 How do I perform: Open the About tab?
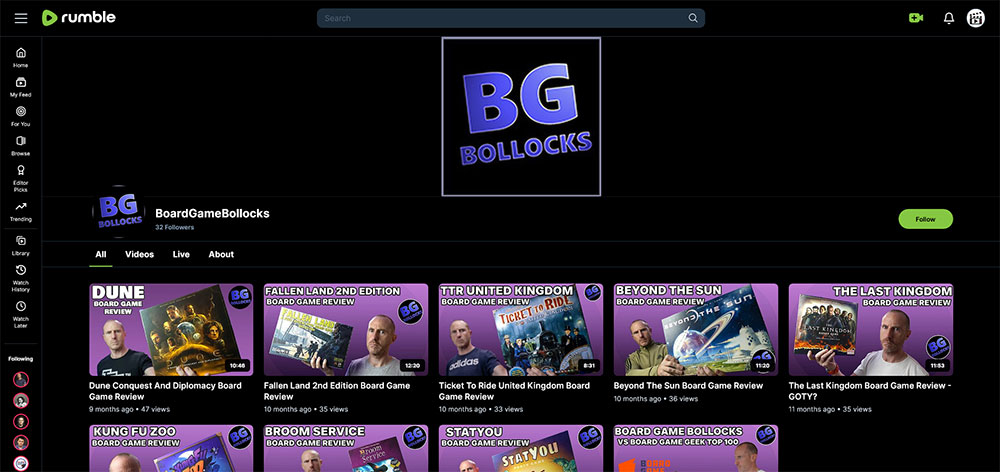(221, 254)
